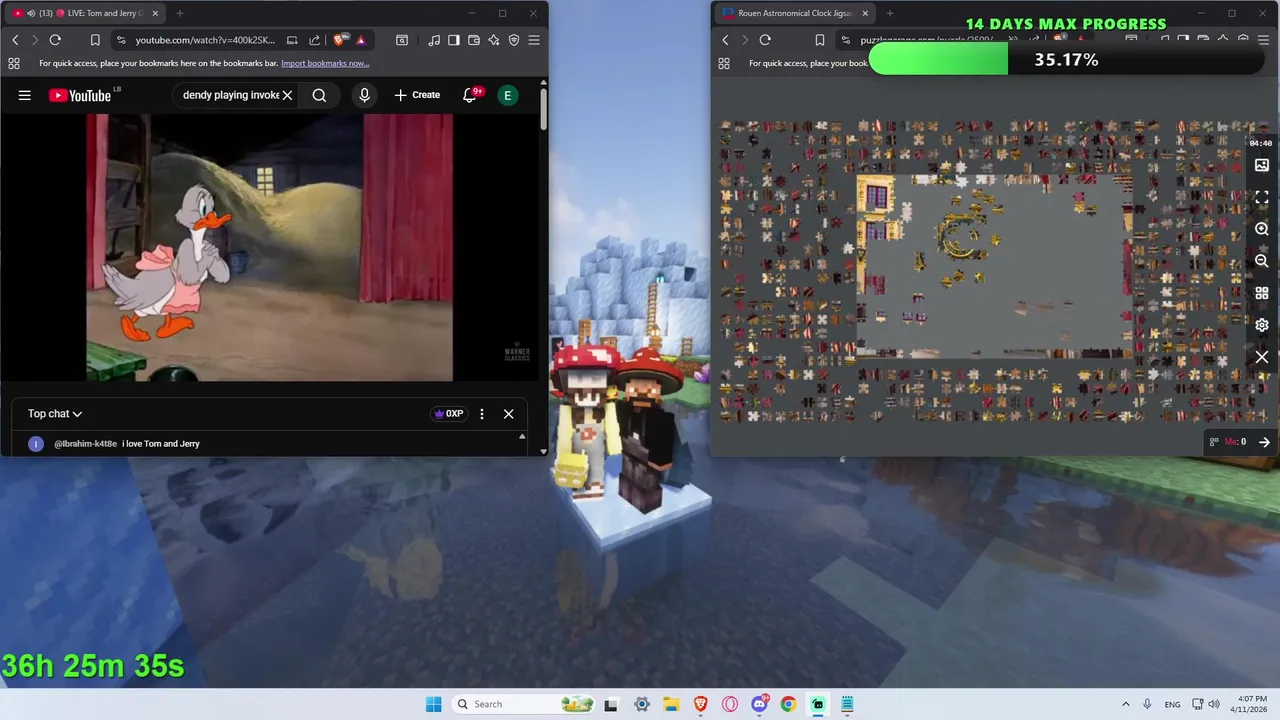Switch ENG input language in tray
This screenshot has height=720, width=1280.
[x=1173, y=704]
